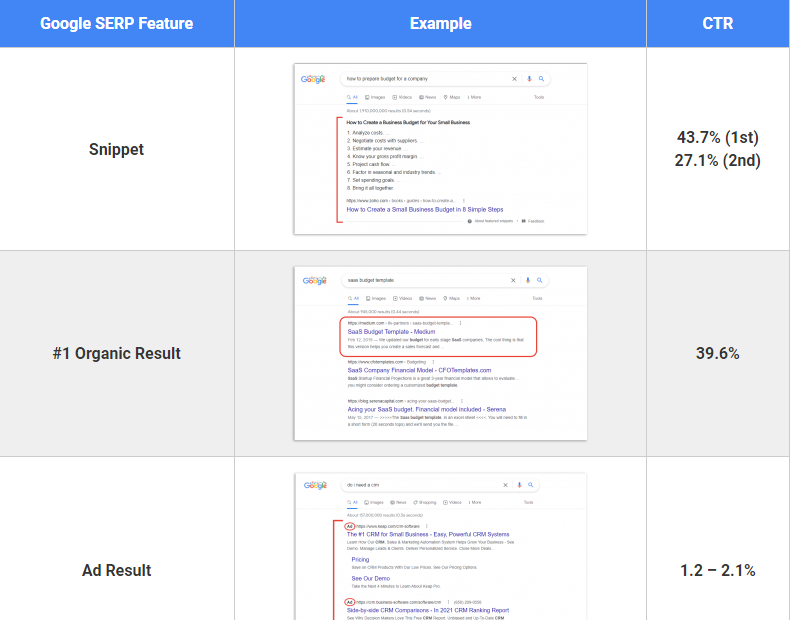Select All tab in 'do i need a crm' search
The height and width of the screenshot is (620, 790).
coord(352,502)
